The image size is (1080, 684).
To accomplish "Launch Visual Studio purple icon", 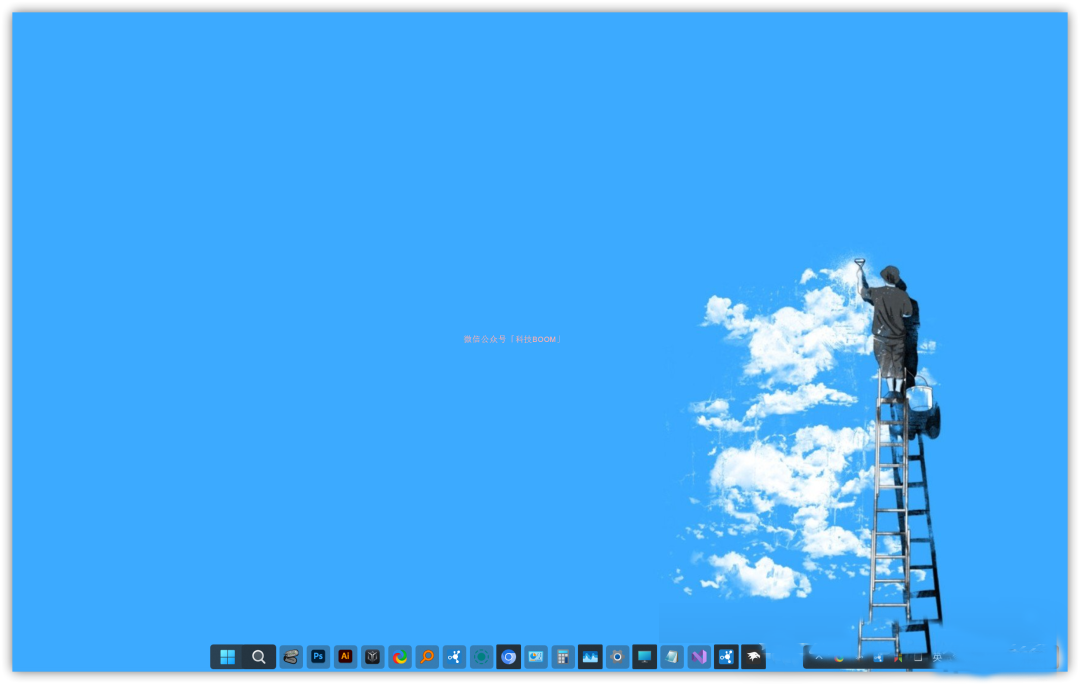I will tap(699, 657).
